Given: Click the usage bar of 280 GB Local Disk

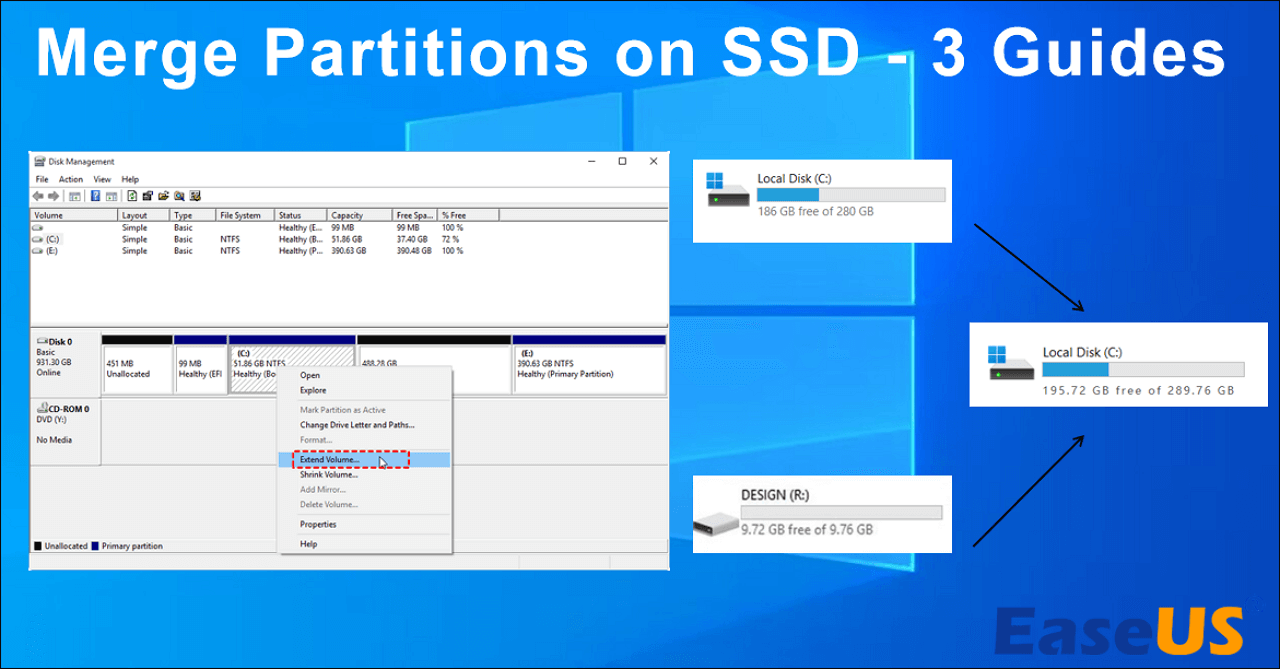Looking at the screenshot, I should pos(851,195).
